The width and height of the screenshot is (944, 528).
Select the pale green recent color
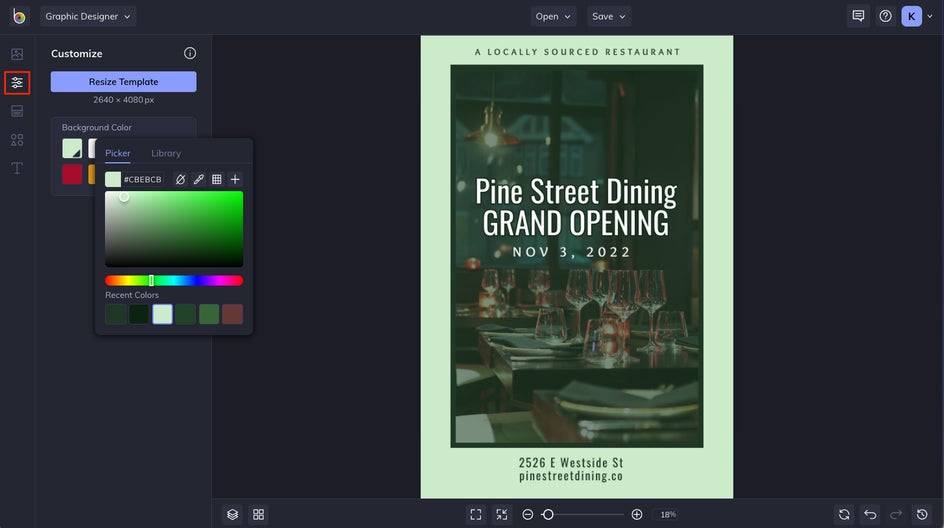click(163, 314)
